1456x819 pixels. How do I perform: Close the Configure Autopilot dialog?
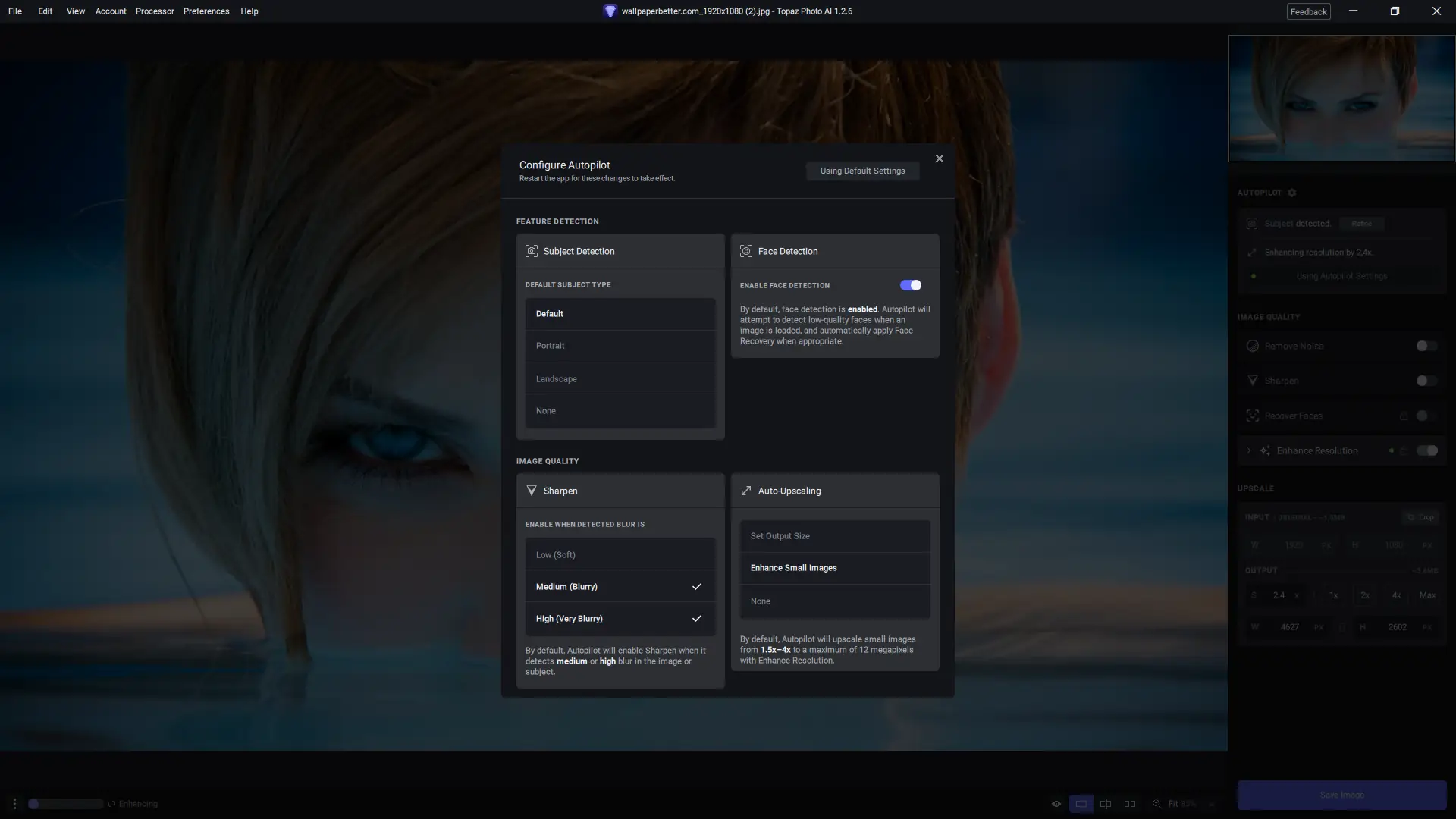tap(939, 158)
